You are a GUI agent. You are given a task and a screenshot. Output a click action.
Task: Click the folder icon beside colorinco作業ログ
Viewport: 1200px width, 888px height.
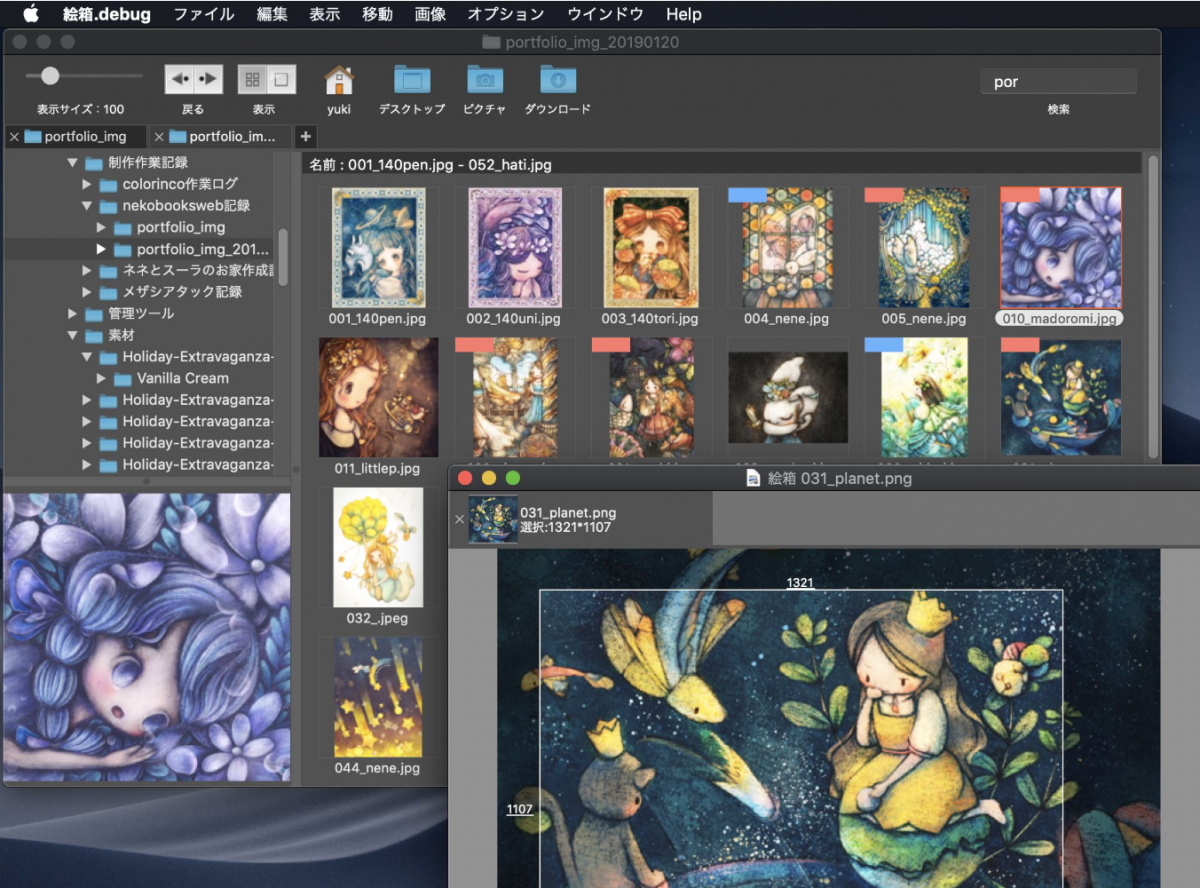108,184
